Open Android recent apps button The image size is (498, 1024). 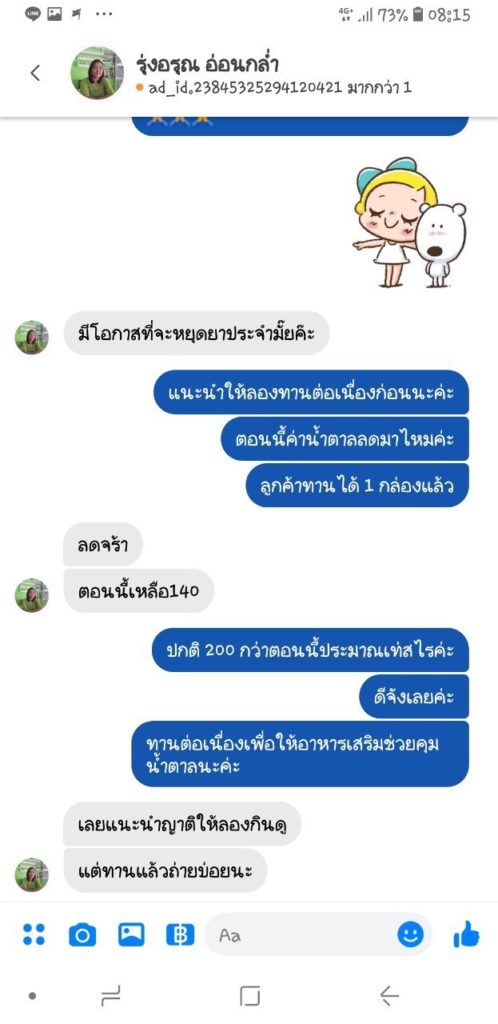tap(110, 996)
